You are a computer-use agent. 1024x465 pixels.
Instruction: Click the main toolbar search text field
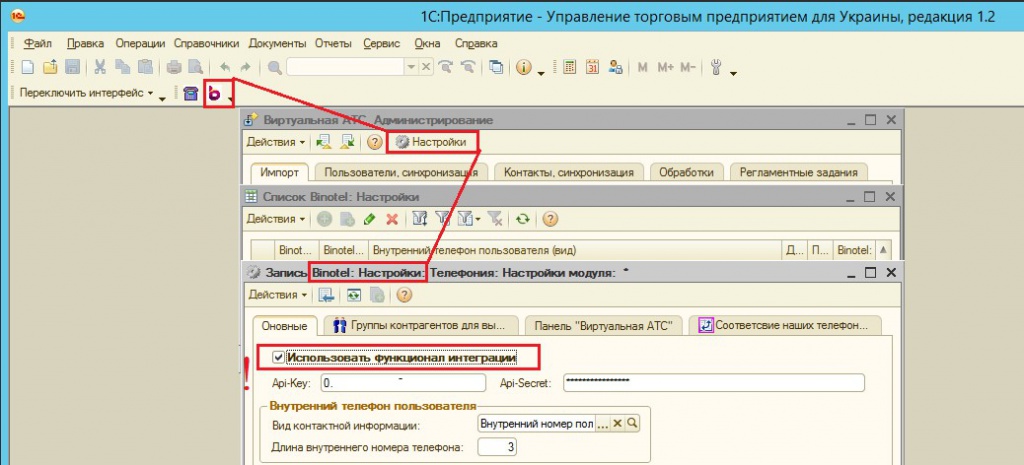(x=345, y=67)
